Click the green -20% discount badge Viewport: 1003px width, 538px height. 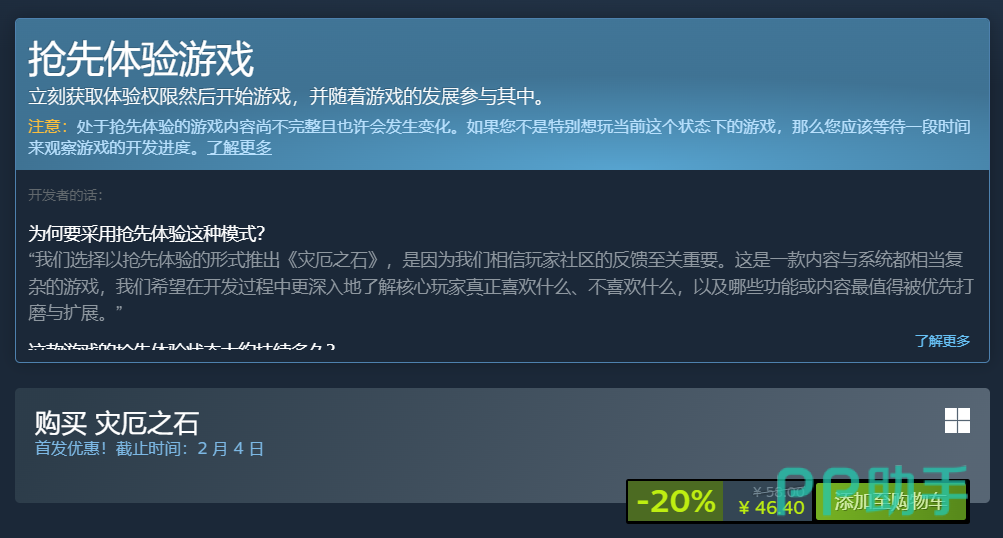click(x=675, y=501)
